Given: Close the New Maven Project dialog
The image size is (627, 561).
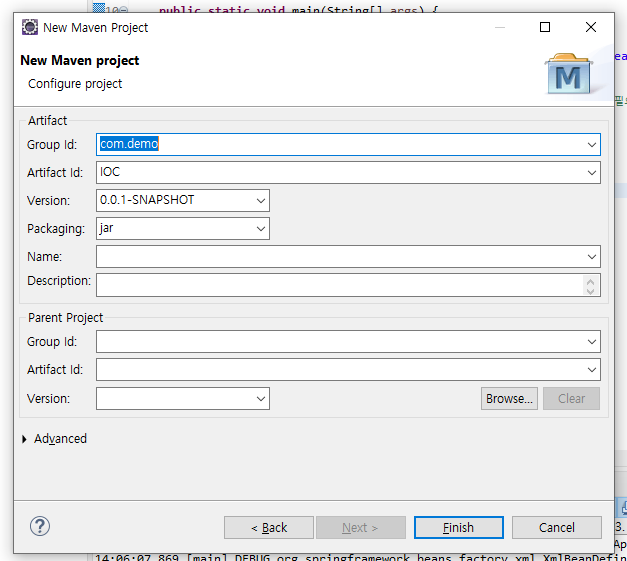Looking at the screenshot, I should (x=591, y=27).
